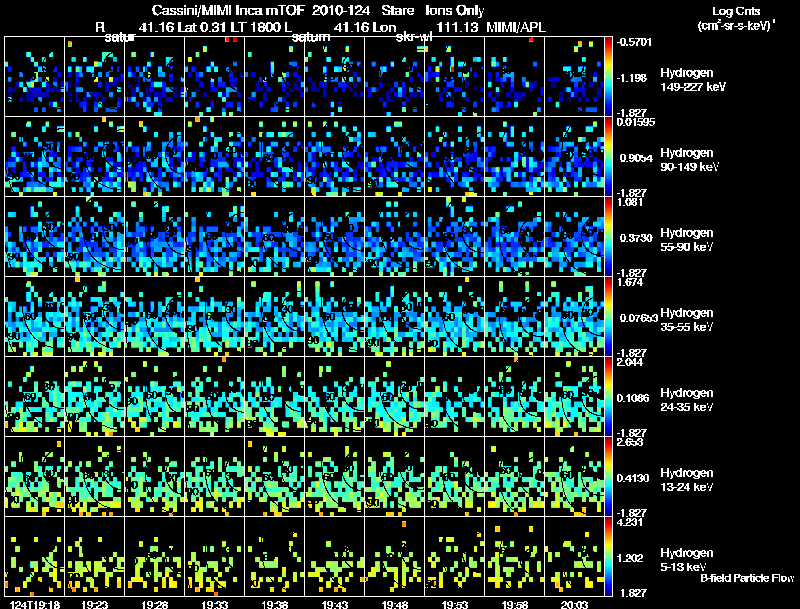Screen dimensions: 800x609
Task: Click the Hydrogen 35-55 keV color bar
Action: pos(608,317)
